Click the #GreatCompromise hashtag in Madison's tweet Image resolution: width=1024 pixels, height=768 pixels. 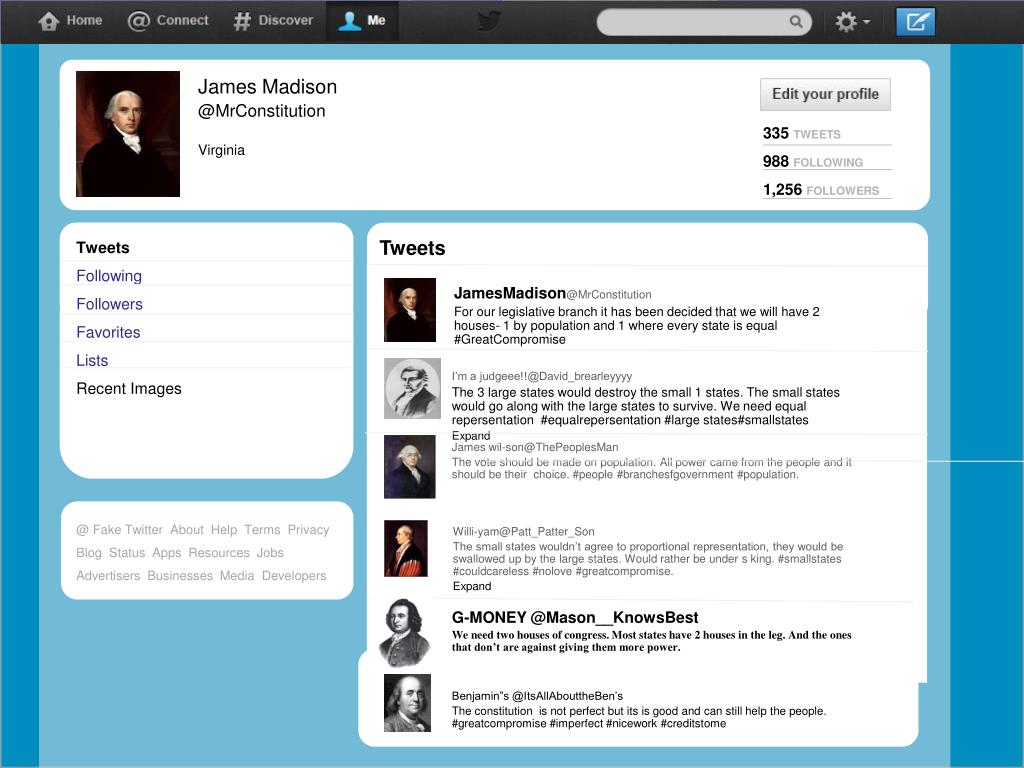[x=509, y=340]
